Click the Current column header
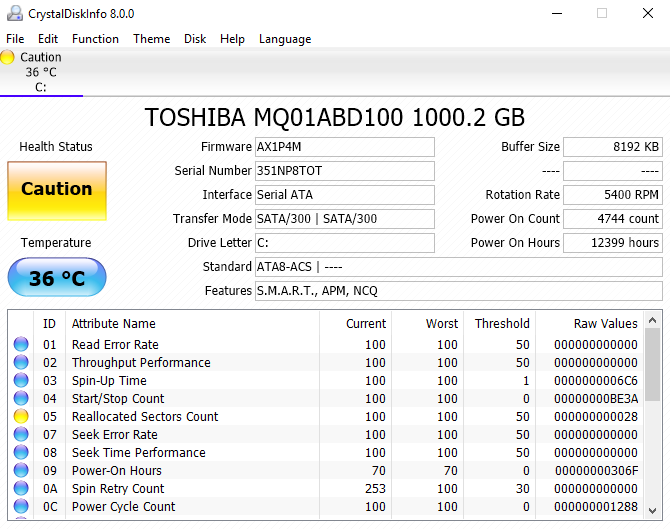The image size is (670, 529). [x=355, y=323]
